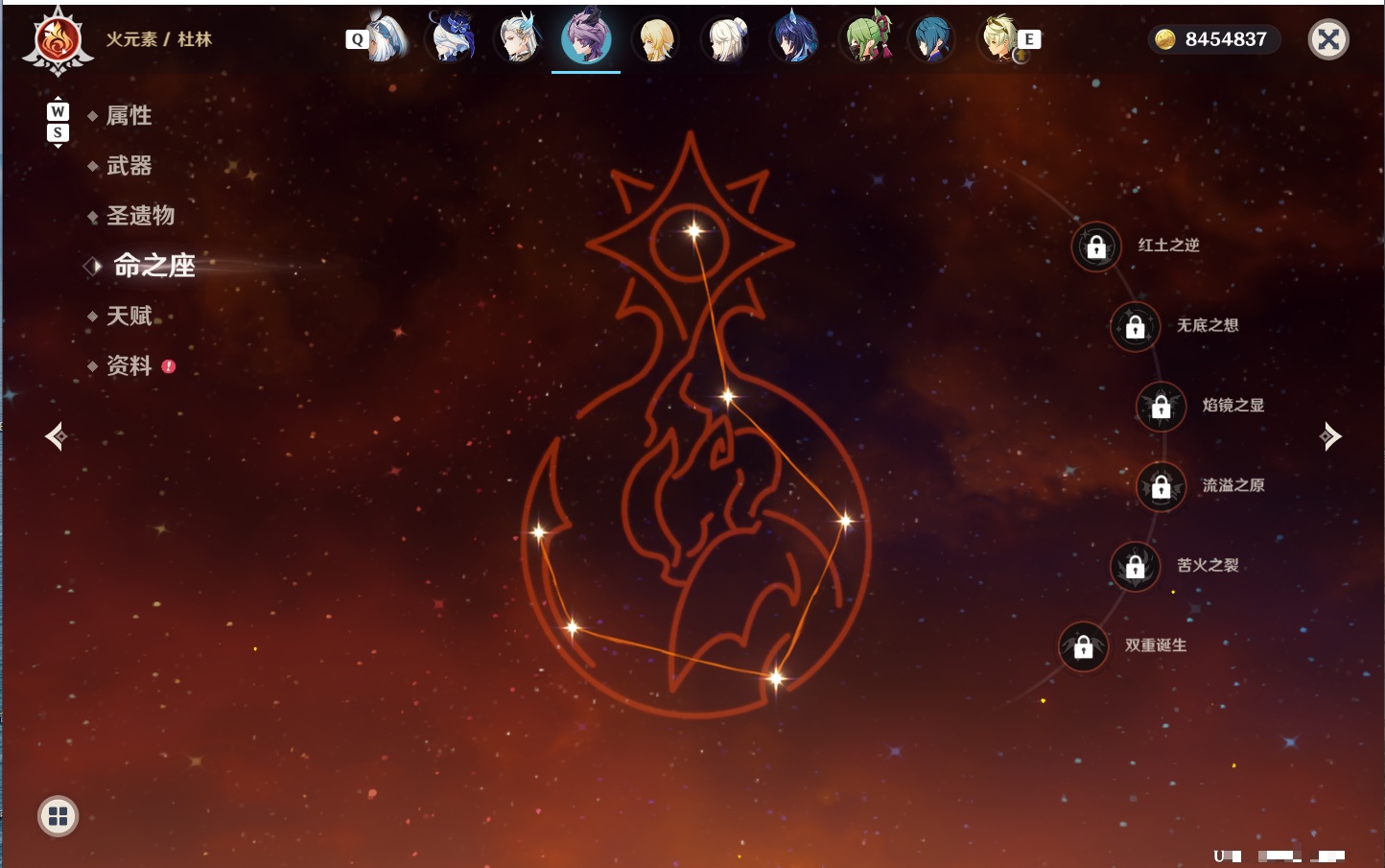
Task: Open the 天赋 talents menu
Action: [129, 316]
